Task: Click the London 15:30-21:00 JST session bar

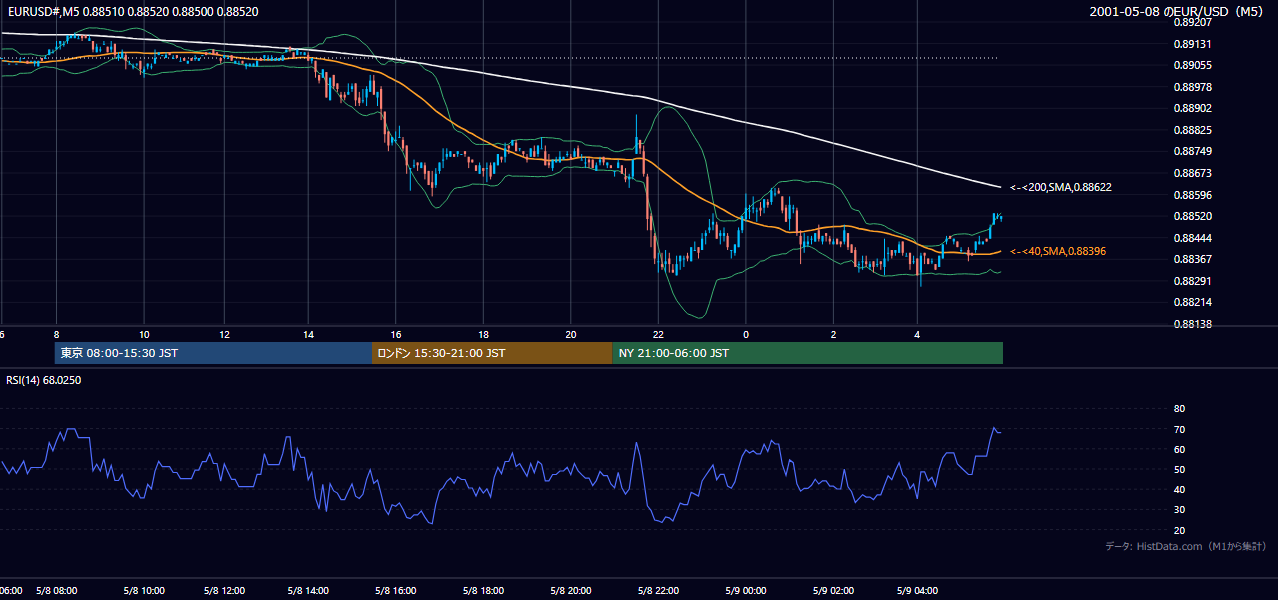Action: pyautogui.click(x=491, y=353)
